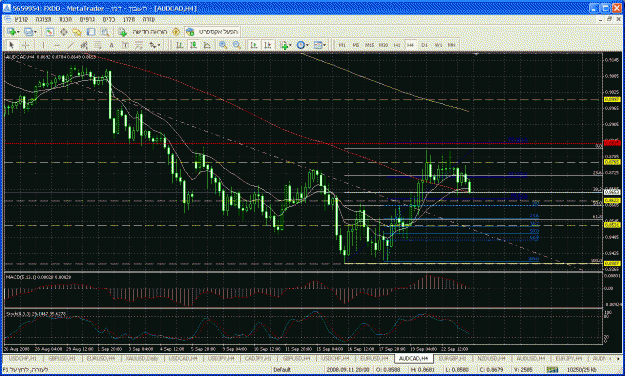Open the Periodicity dropdown arrow
This screenshot has height=376, width=625.
coord(307,45)
